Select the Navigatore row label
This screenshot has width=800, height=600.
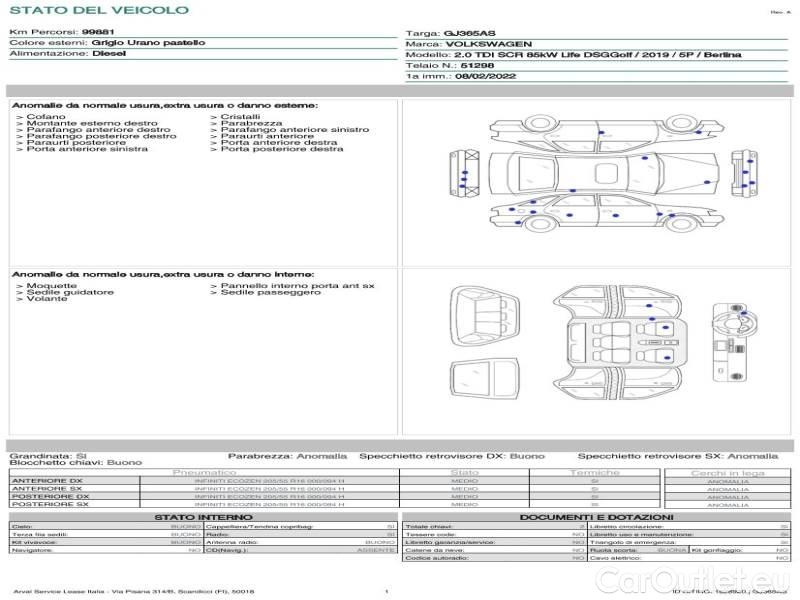coord(30,551)
